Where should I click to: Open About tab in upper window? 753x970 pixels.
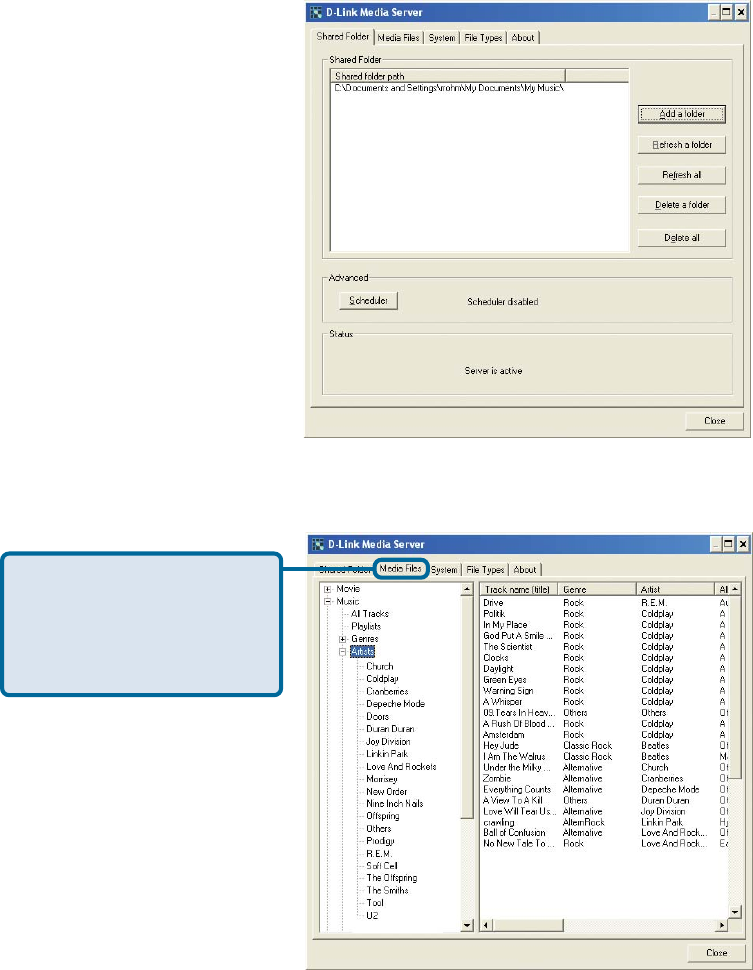point(523,38)
